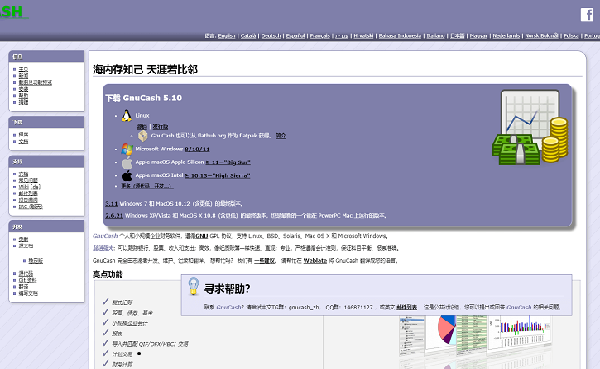The height and width of the screenshot is (369, 600).
Task: Switch language to Deutsch
Action: pyautogui.click(x=271, y=36)
